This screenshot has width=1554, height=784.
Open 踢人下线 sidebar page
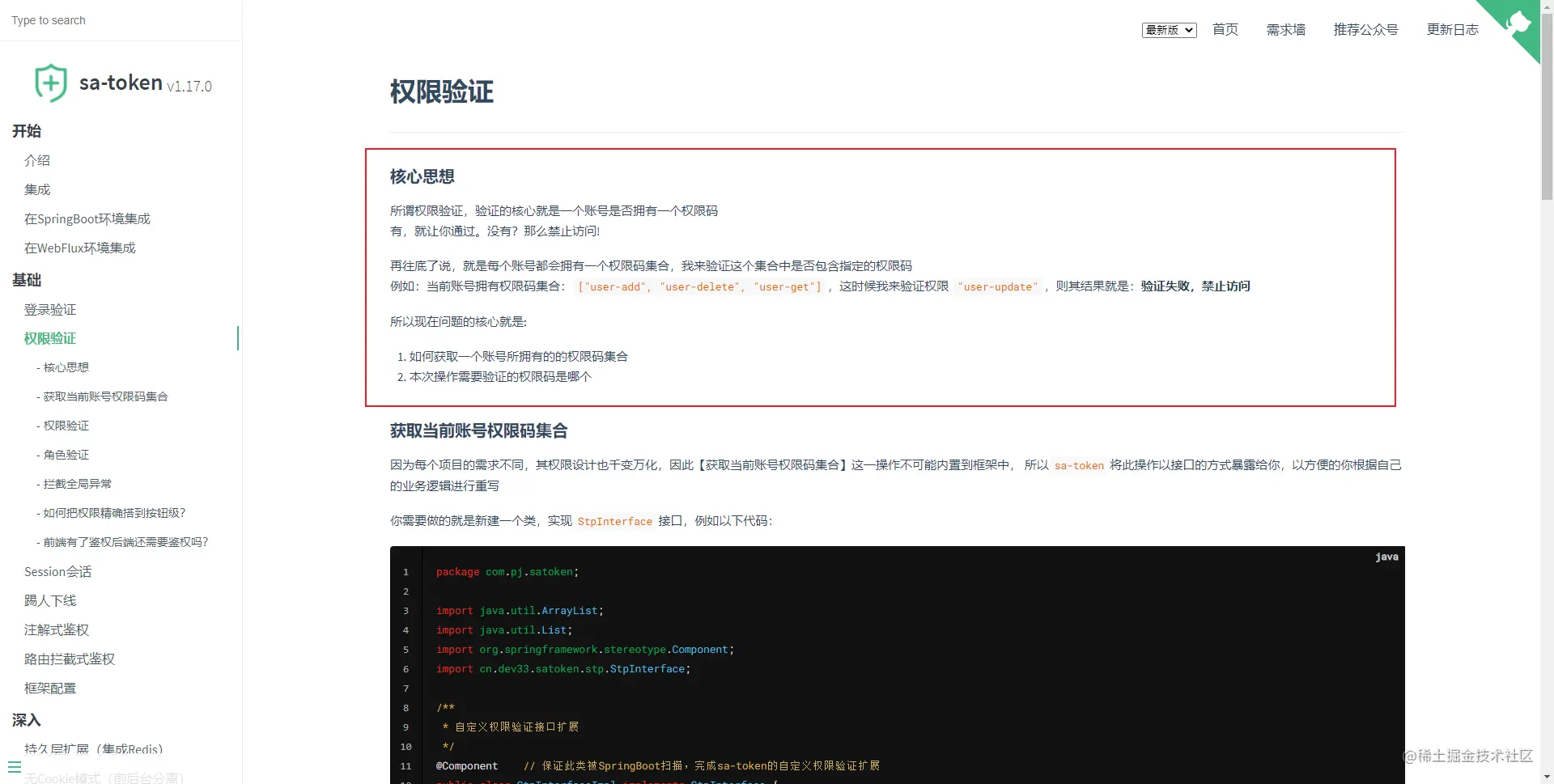pos(50,600)
